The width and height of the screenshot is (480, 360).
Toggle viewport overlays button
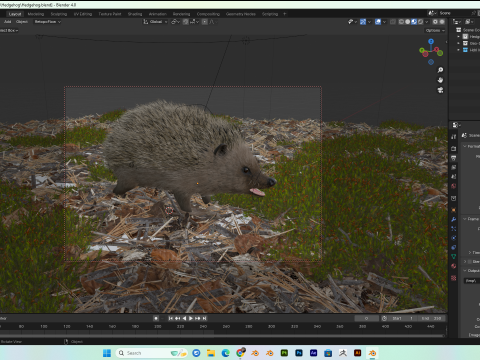[x=378, y=22]
